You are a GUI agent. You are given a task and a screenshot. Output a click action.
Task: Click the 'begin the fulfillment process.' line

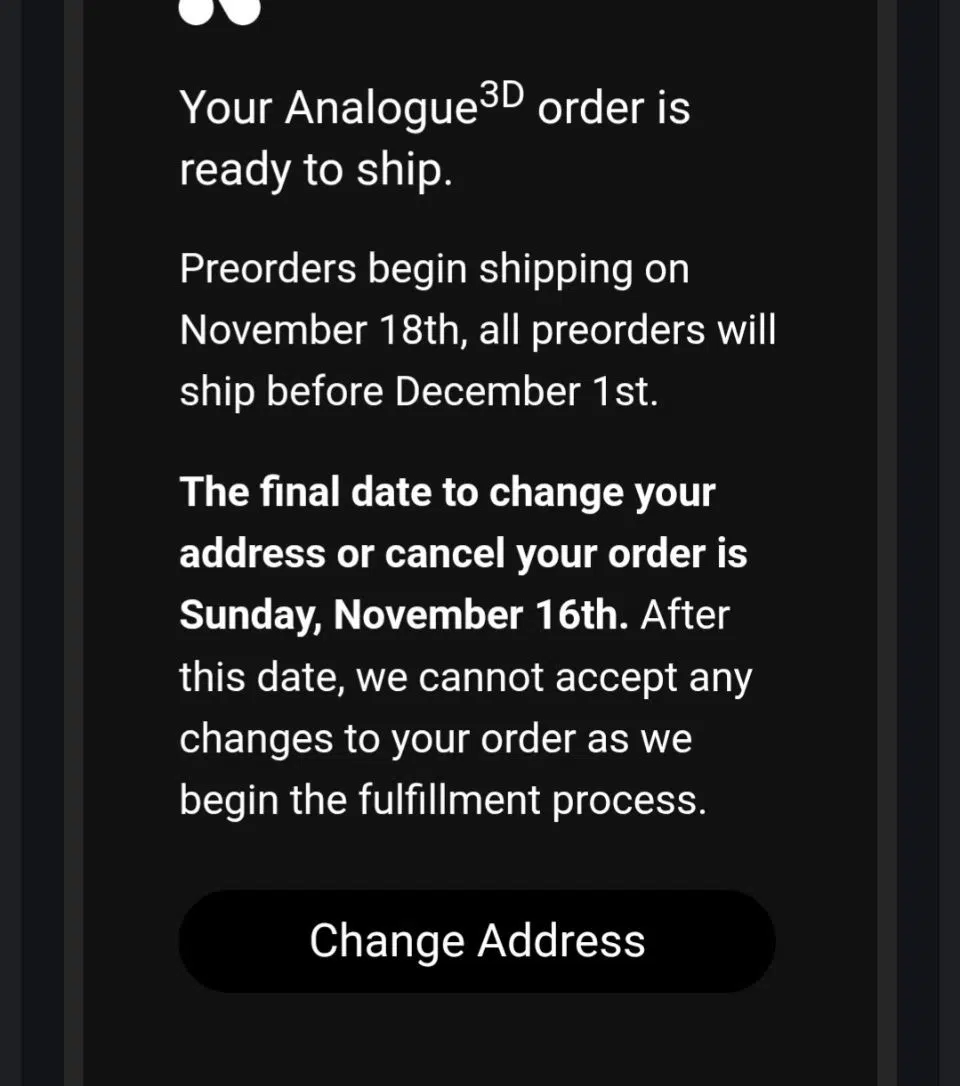[x=442, y=800]
